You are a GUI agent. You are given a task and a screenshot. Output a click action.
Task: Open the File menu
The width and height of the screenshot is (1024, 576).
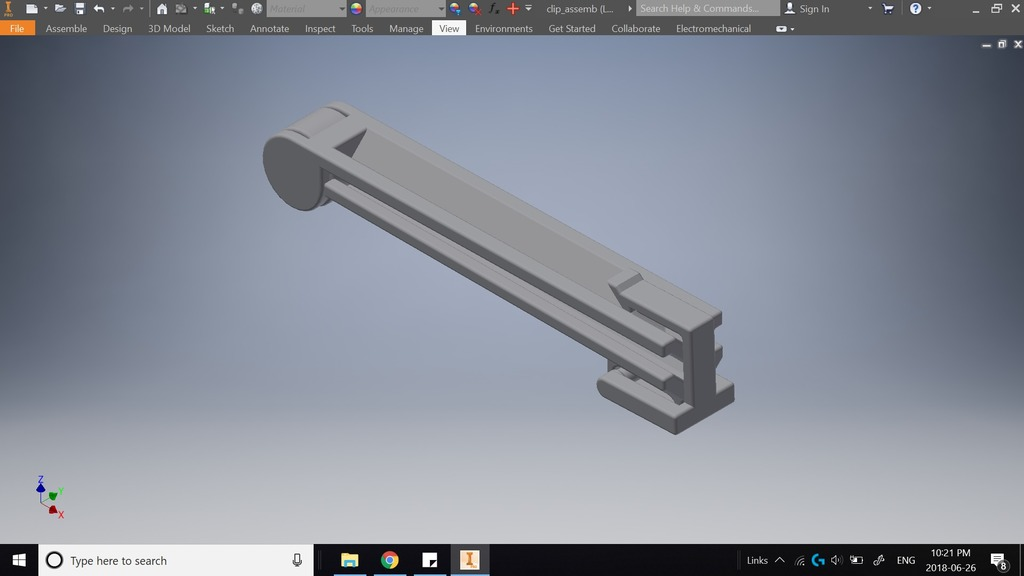[x=17, y=28]
